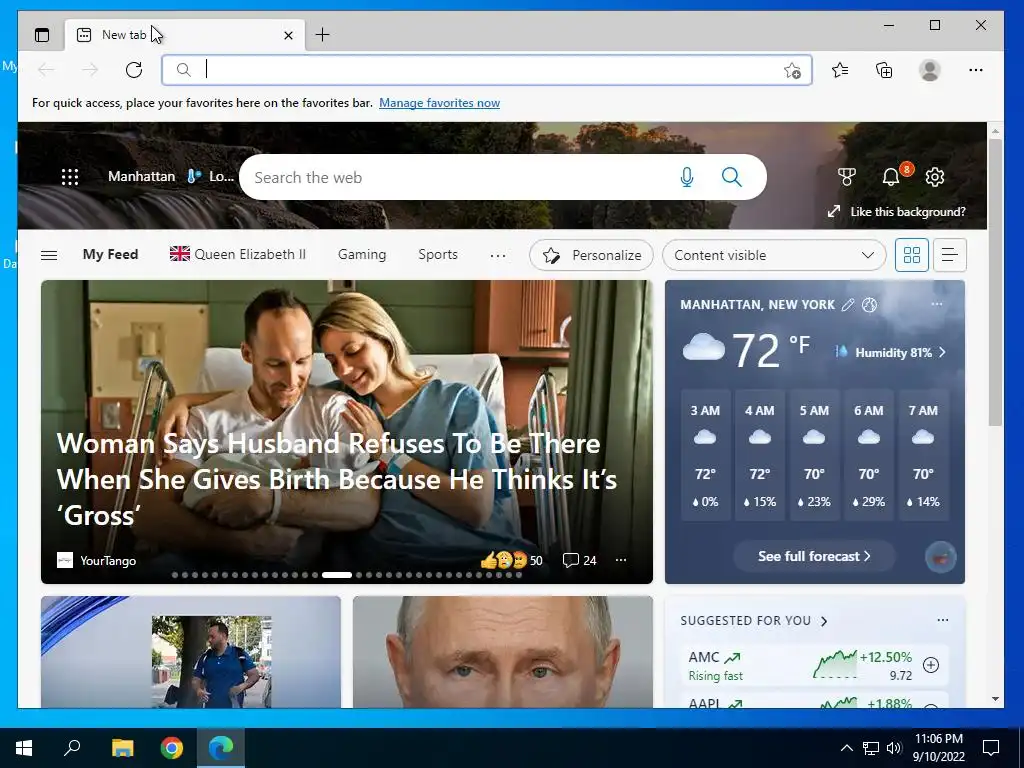Open Suggested For You more options
Viewport: 1024px width, 768px height.
(942, 620)
